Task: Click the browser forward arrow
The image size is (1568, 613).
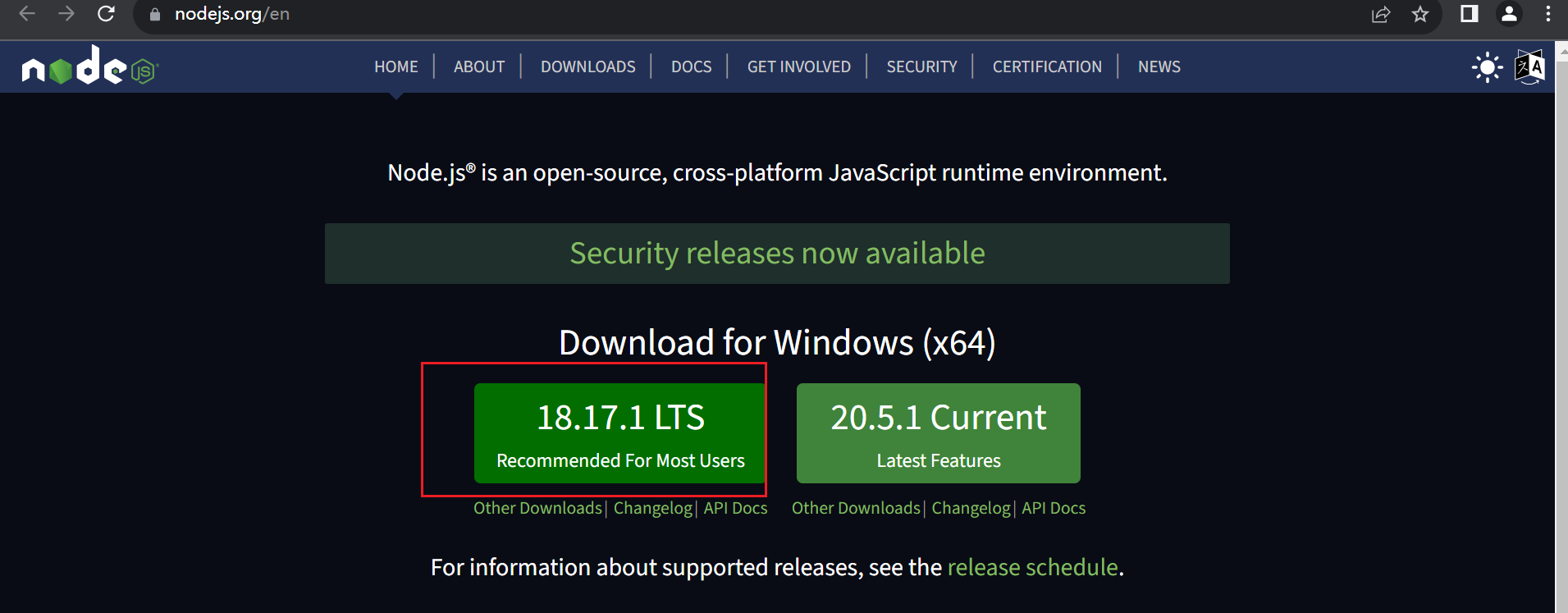Action: click(x=66, y=14)
